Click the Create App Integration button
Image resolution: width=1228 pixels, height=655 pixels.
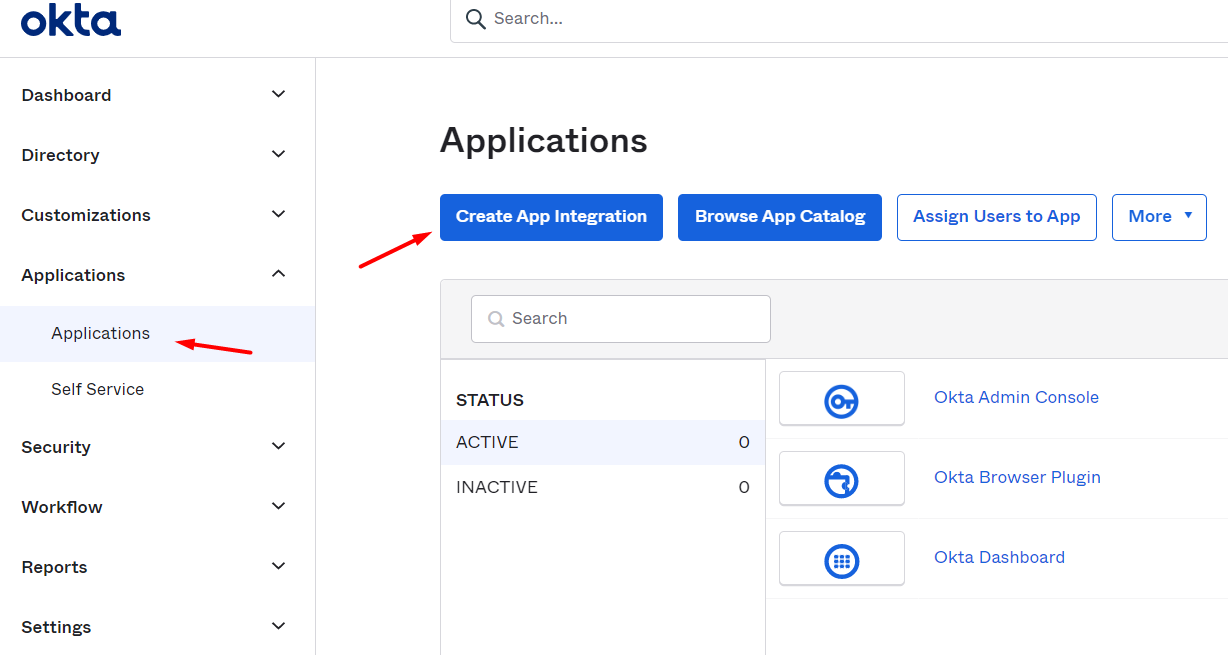(550, 217)
